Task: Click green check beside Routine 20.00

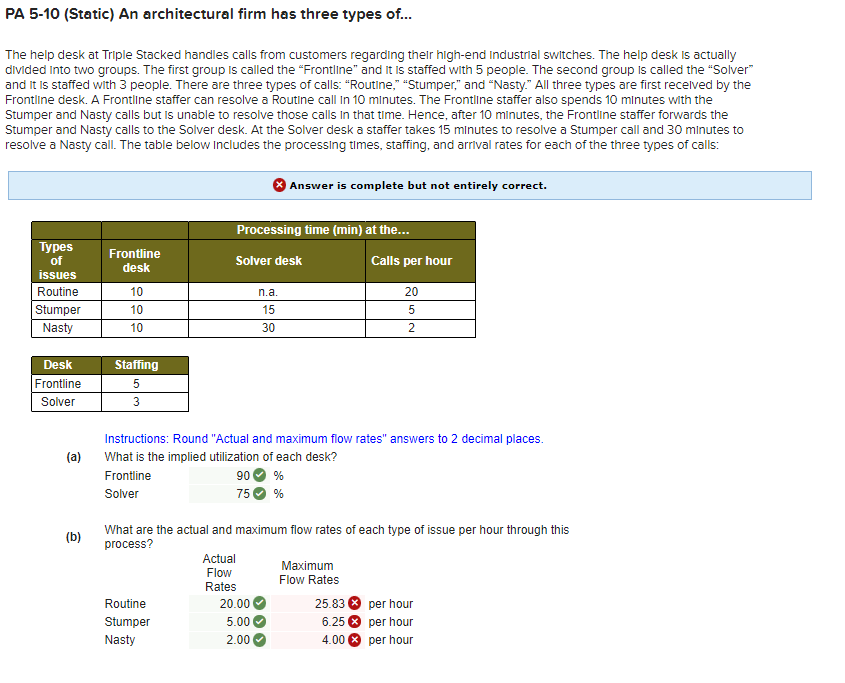Action: 259,603
